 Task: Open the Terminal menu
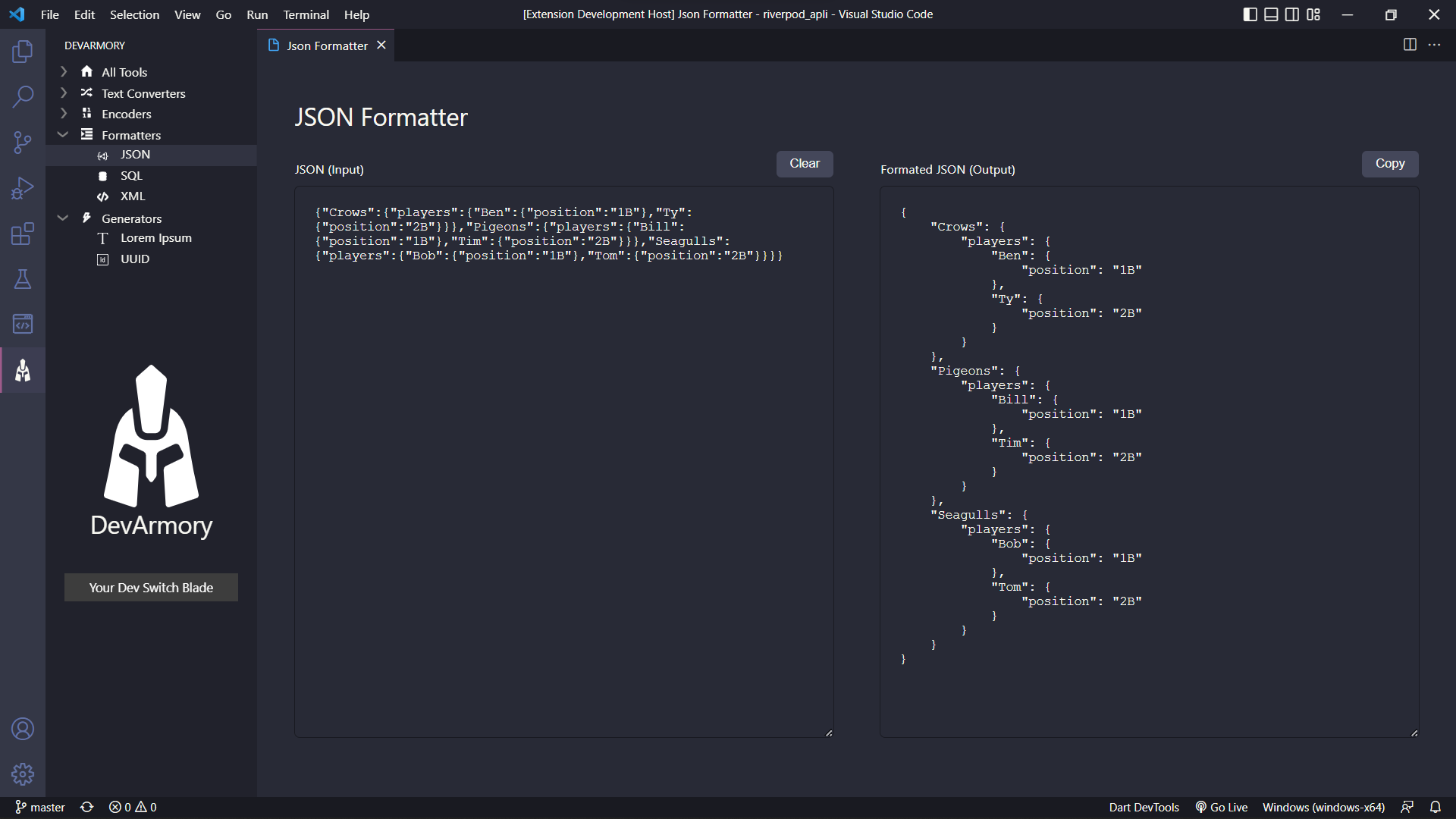(306, 14)
